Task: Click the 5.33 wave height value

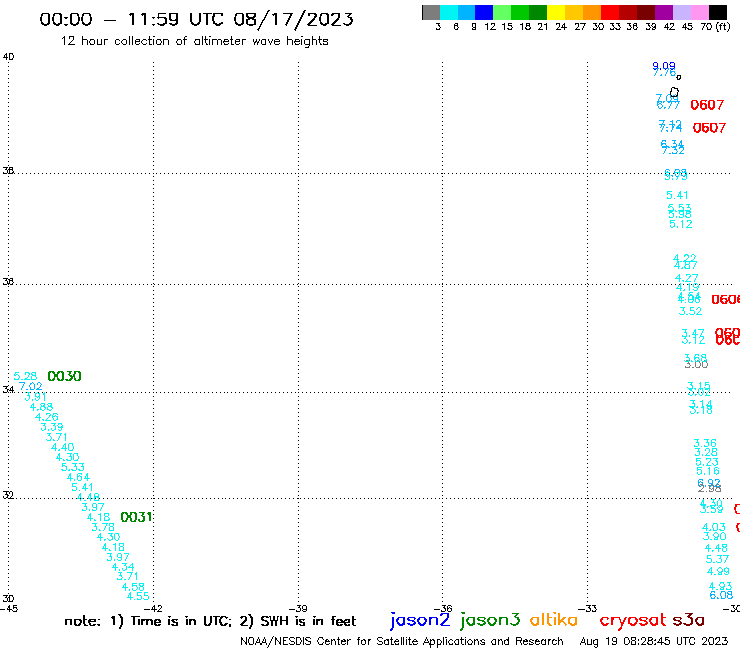Action: (73, 467)
